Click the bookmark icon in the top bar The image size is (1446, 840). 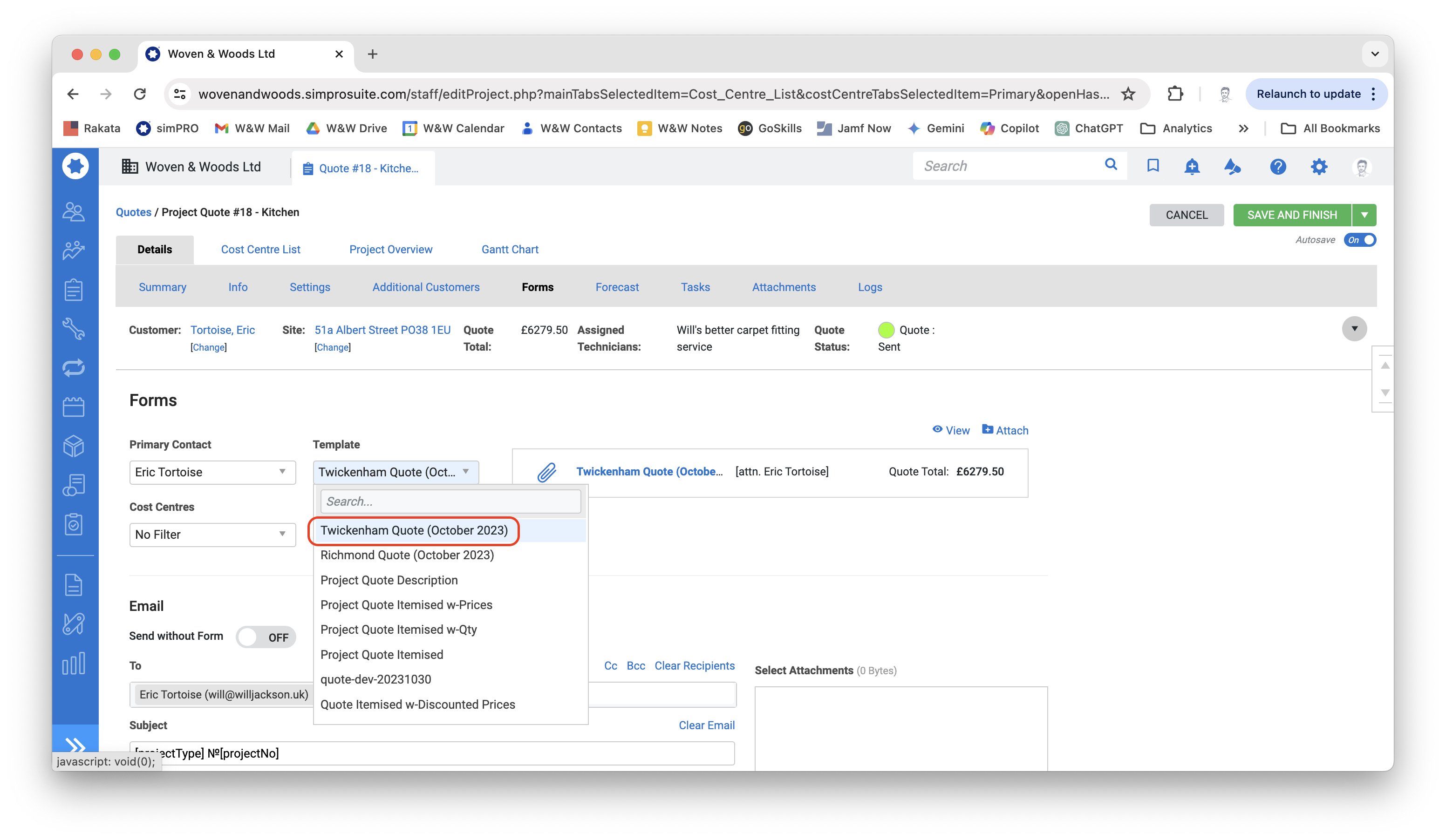[x=1153, y=166]
